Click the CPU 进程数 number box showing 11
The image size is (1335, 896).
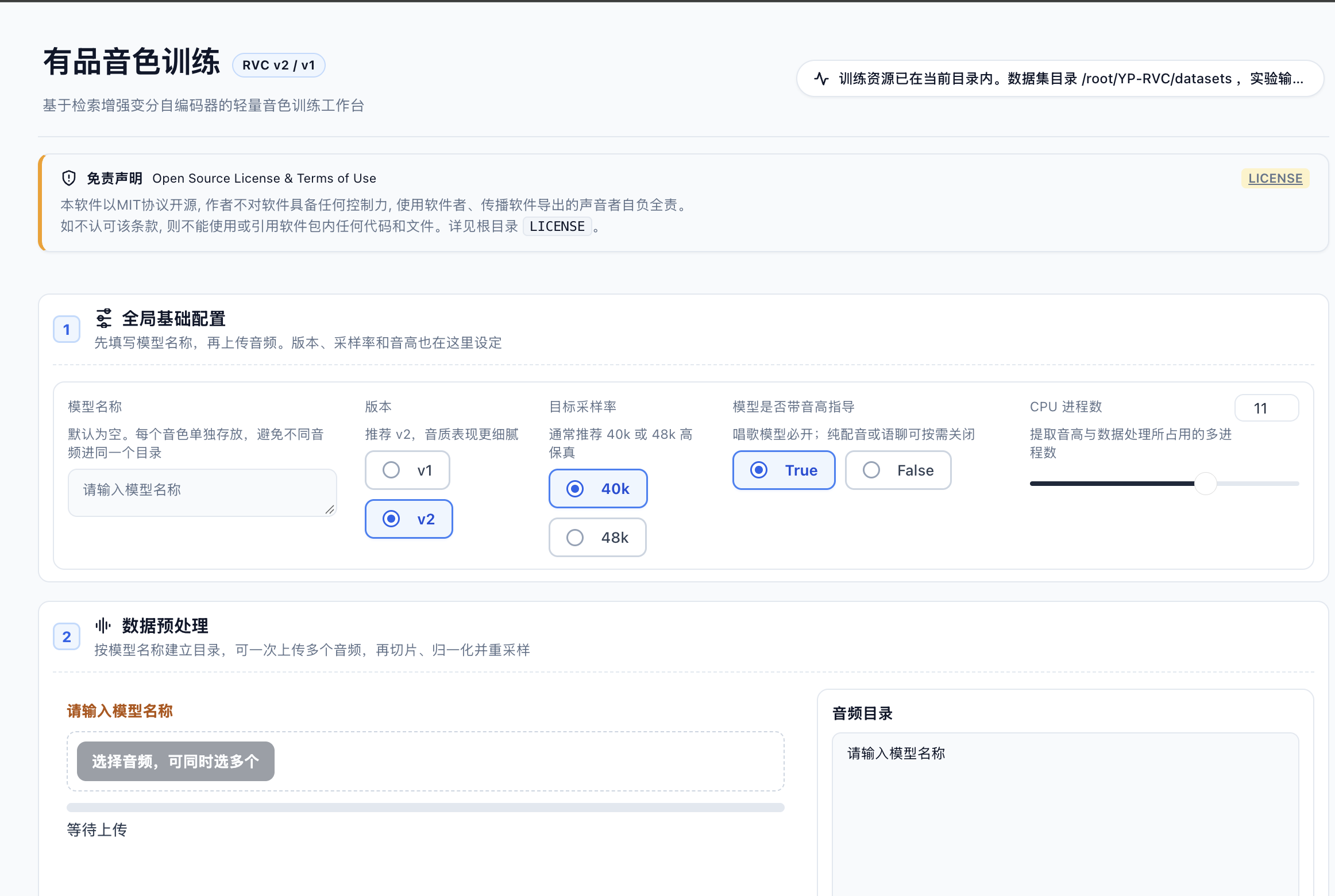pyautogui.click(x=1267, y=408)
